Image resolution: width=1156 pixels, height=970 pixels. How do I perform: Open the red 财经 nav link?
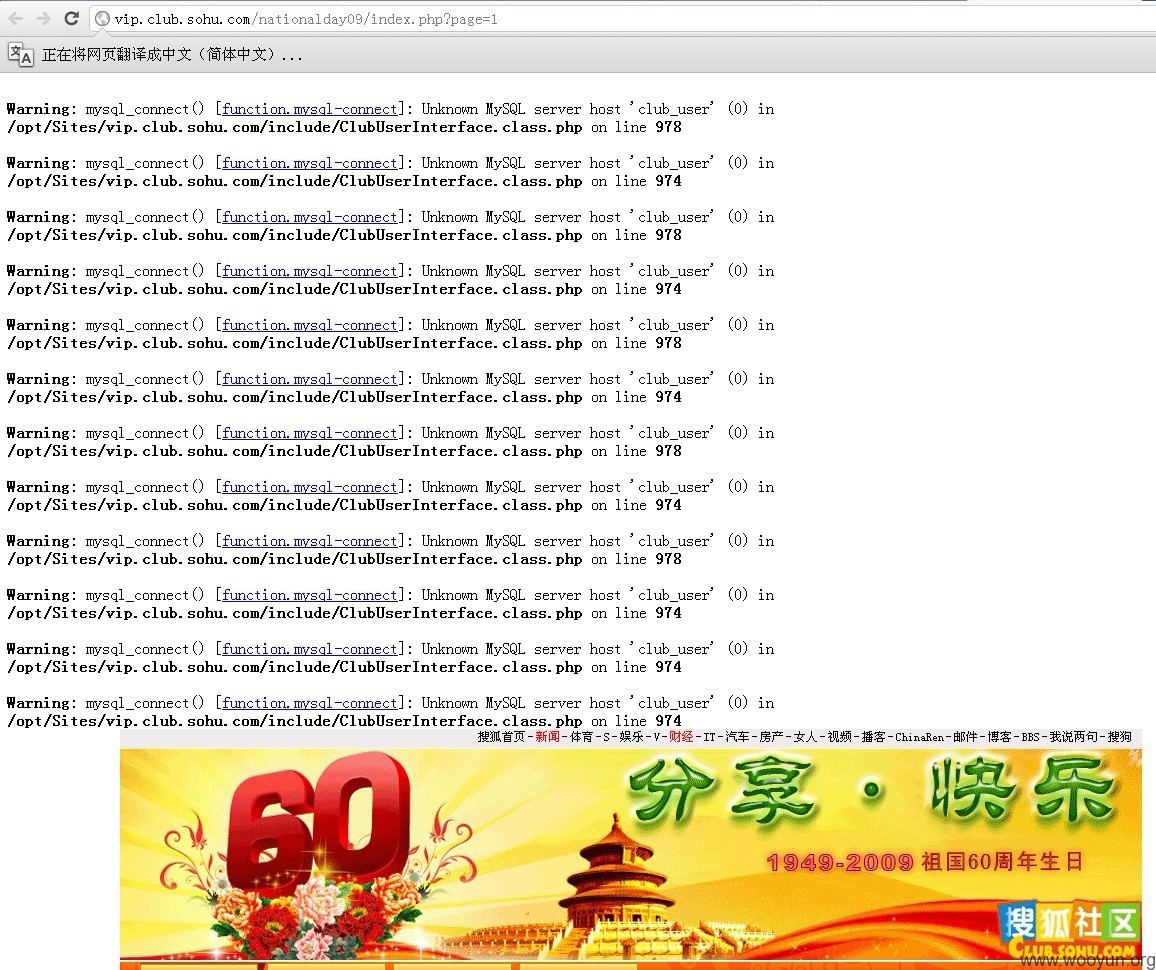(x=681, y=736)
